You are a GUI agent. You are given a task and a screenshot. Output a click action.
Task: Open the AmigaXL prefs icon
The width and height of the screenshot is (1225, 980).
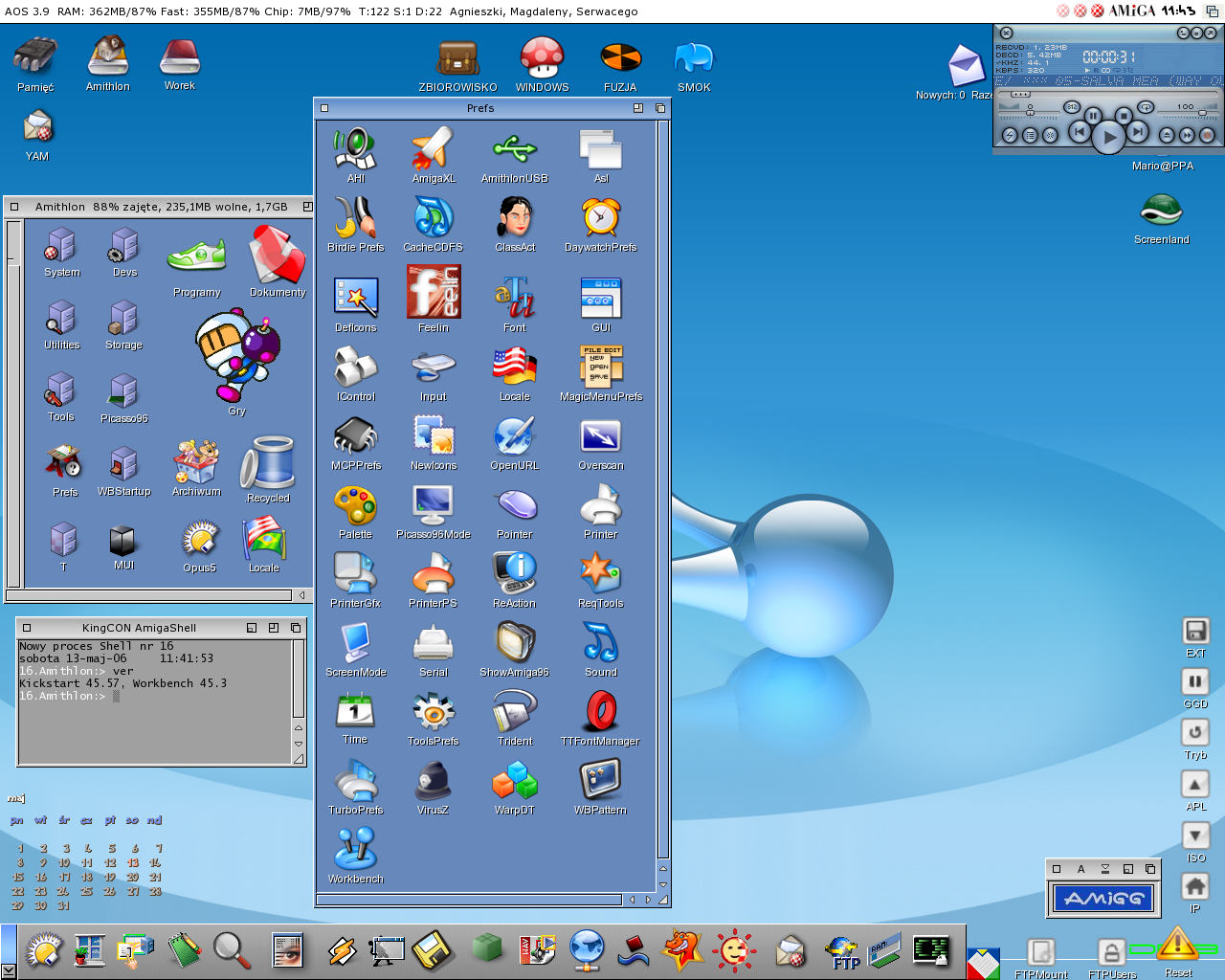click(x=433, y=148)
